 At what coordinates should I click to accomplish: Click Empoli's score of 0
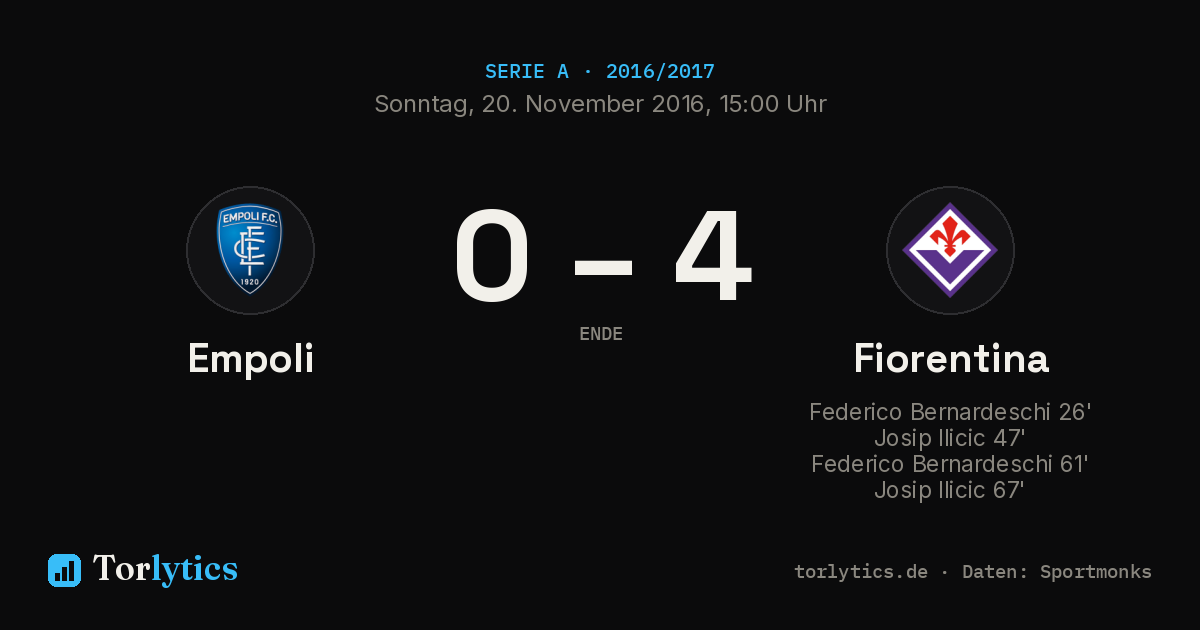491,255
